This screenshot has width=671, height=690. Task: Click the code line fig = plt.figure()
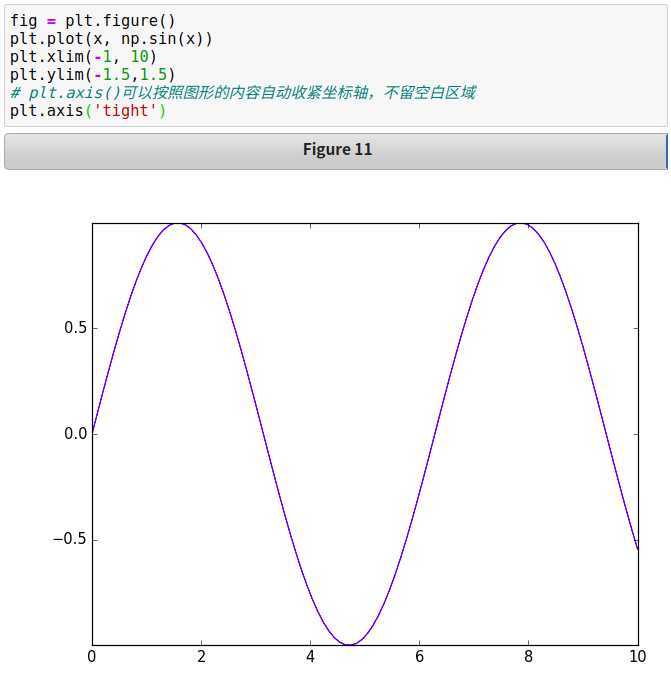pyautogui.click(x=92, y=21)
